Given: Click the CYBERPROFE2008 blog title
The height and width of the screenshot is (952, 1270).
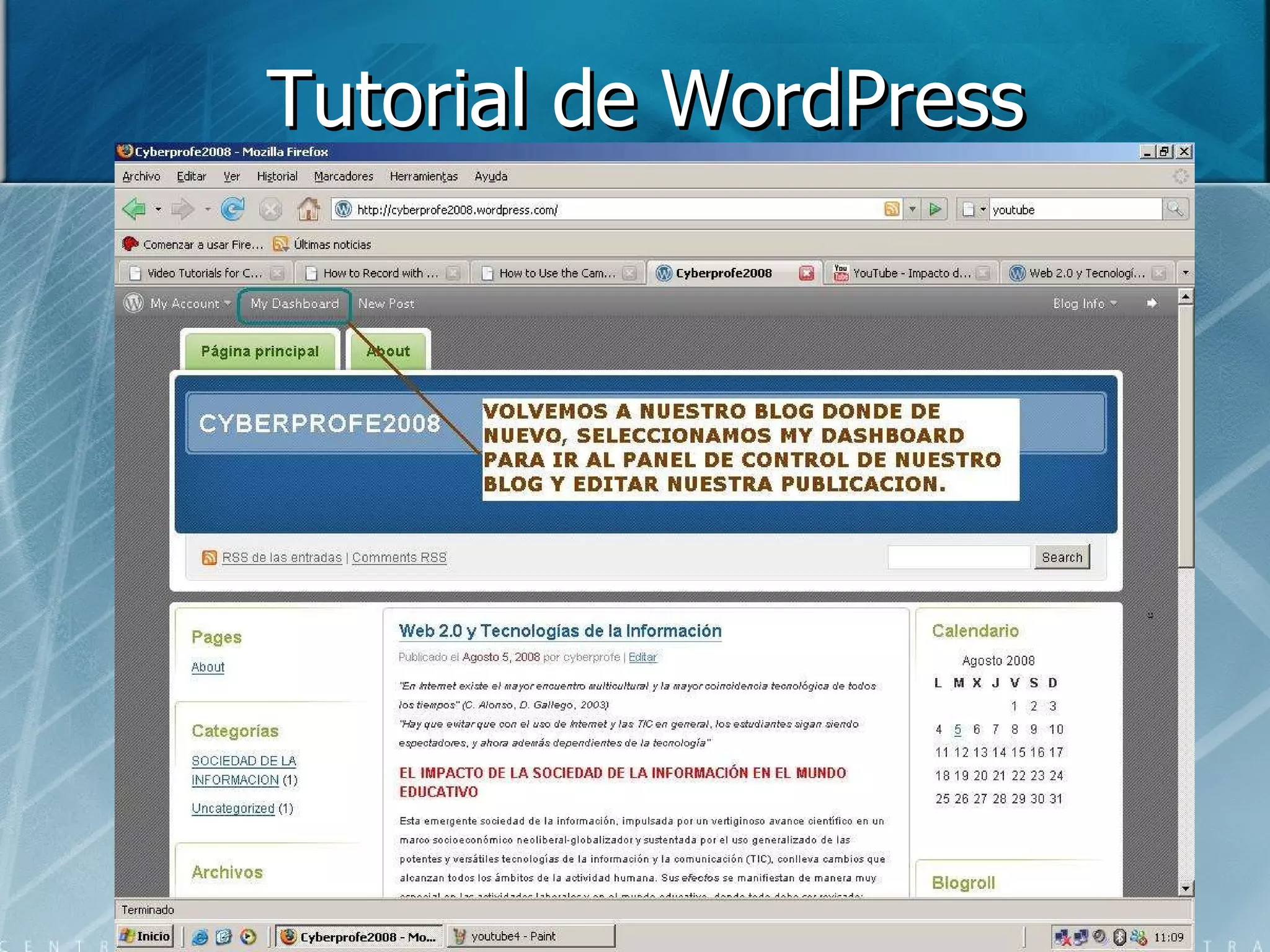Looking at the screenshot, I should click(x=319, y=423).
